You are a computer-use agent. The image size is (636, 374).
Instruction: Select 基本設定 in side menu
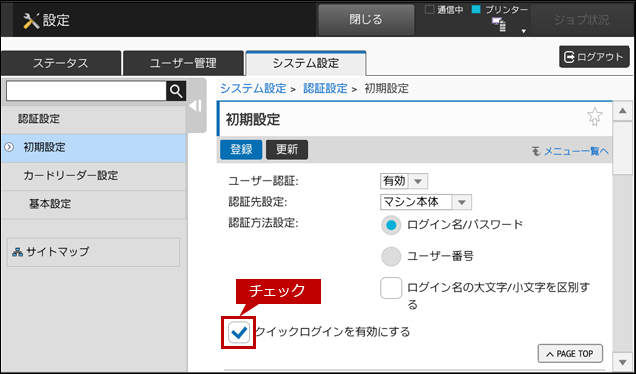93,204
